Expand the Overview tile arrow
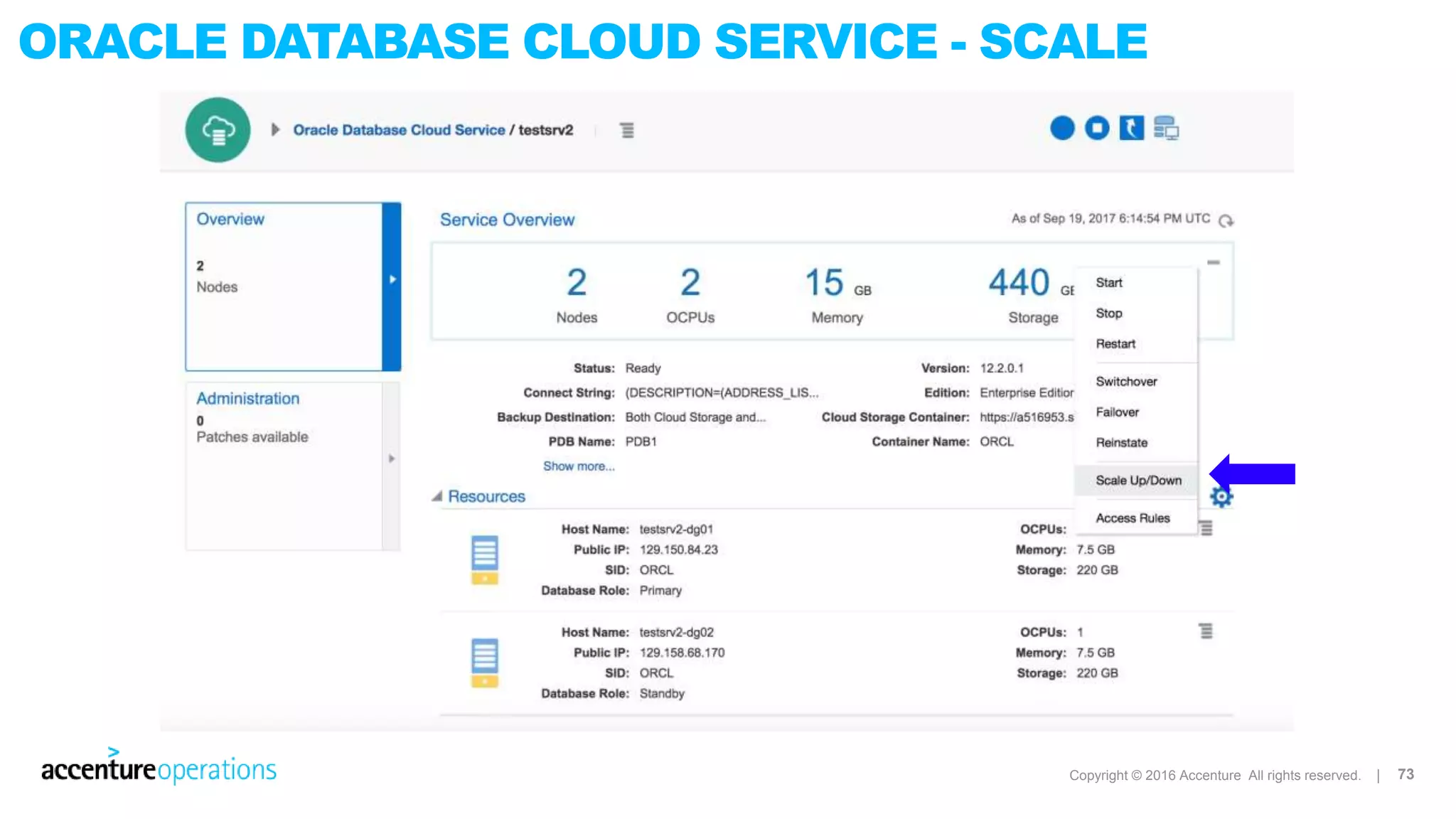Image resolution: width=1456 pixels, height=819 pixels. [x=392, y=279]
